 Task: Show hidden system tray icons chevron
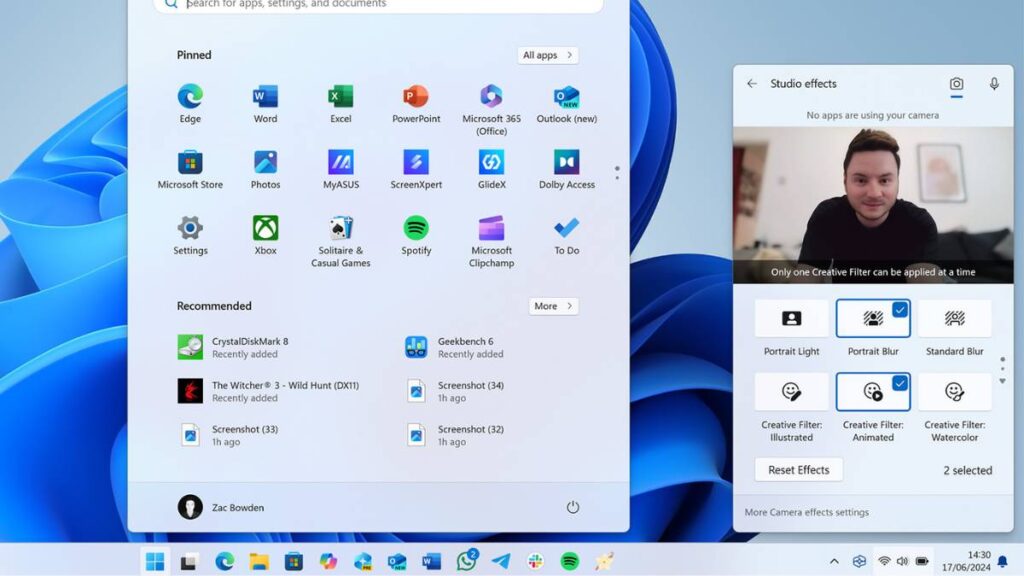[x=834, y=561]
